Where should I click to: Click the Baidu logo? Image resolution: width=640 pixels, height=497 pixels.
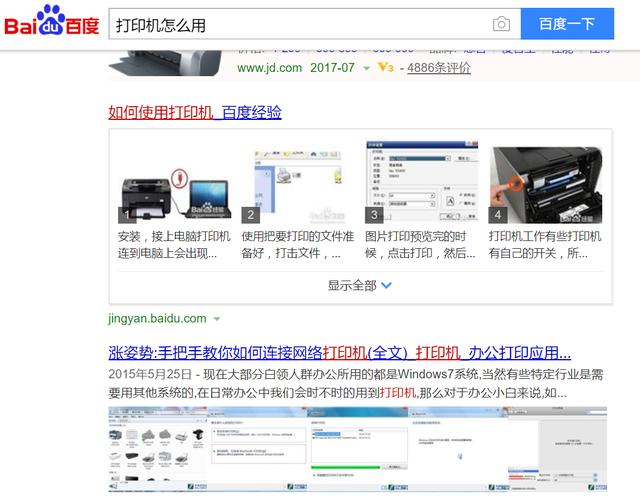coord(52,20)
